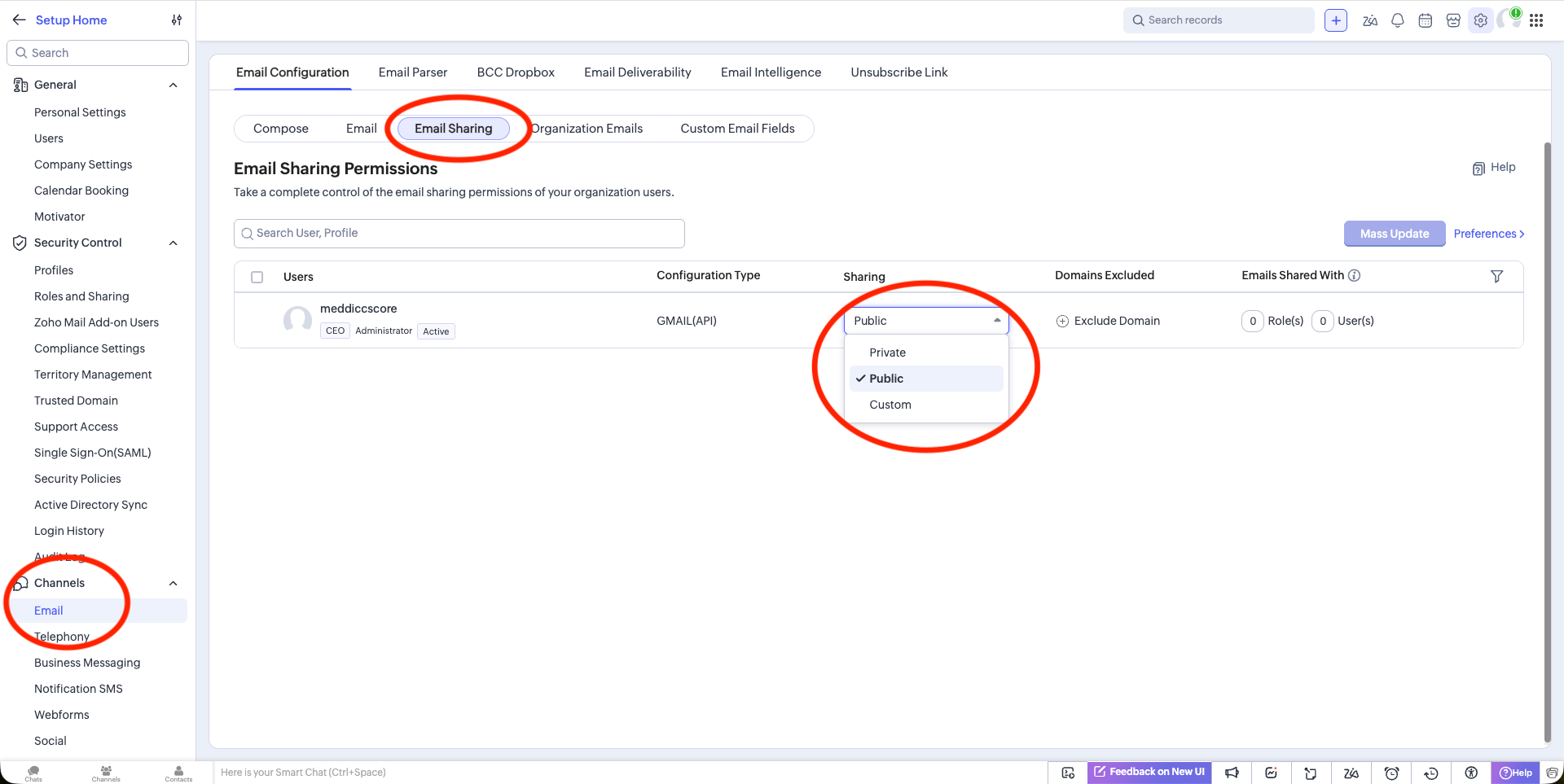This screenshot has height=784, width=1564.
Task: Open the calendar icon in header
Action: (x=1426, y=20)
